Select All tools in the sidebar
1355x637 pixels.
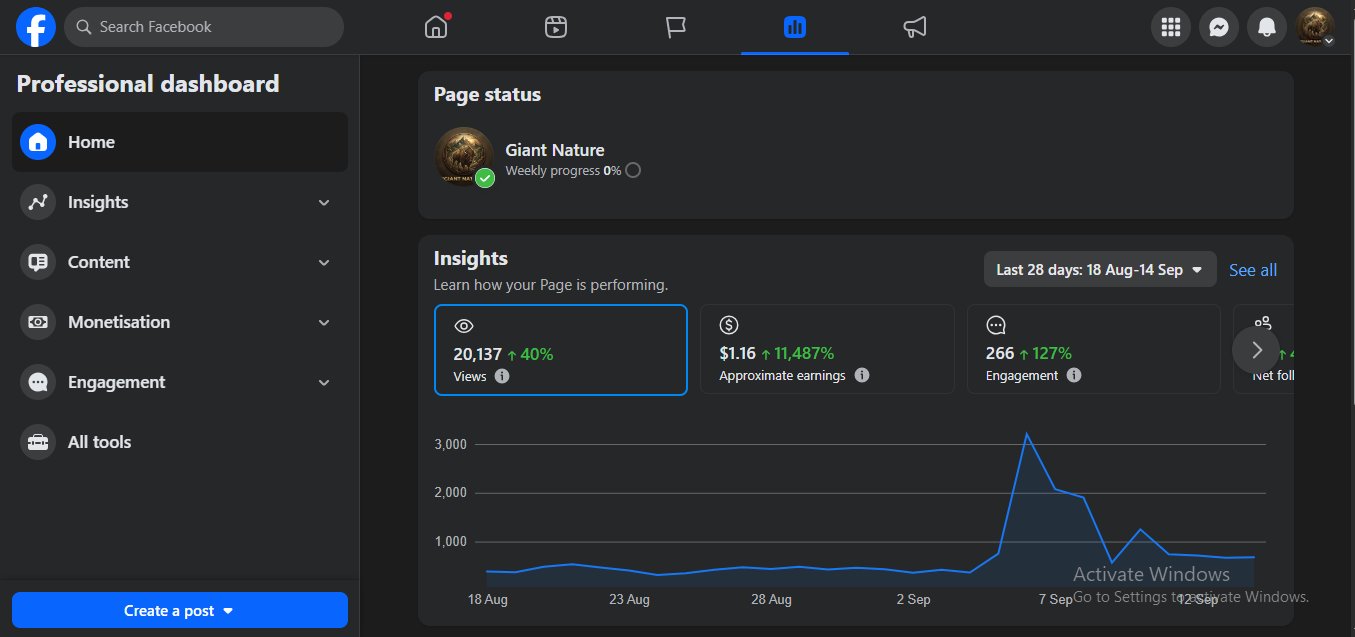[x=180, y=442]
